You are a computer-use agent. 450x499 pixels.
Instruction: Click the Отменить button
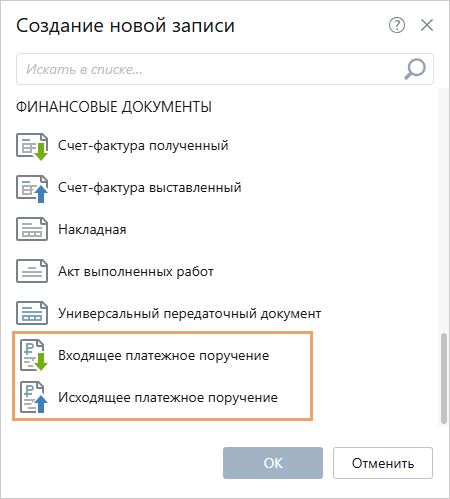click(x=383, y=463)
